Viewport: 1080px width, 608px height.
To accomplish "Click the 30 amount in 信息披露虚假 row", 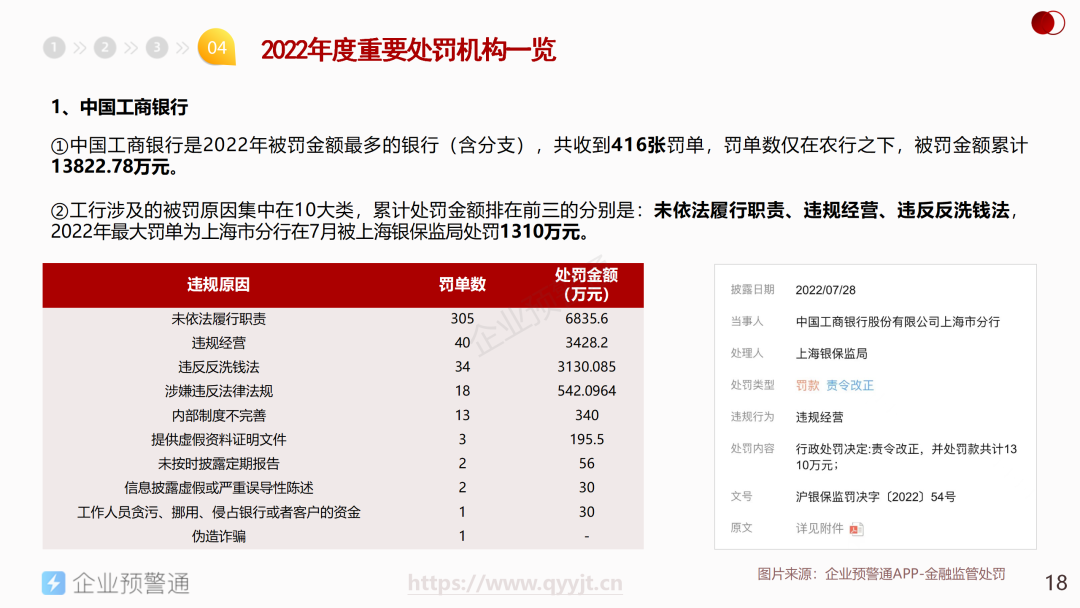I will (x=586, y=488).
